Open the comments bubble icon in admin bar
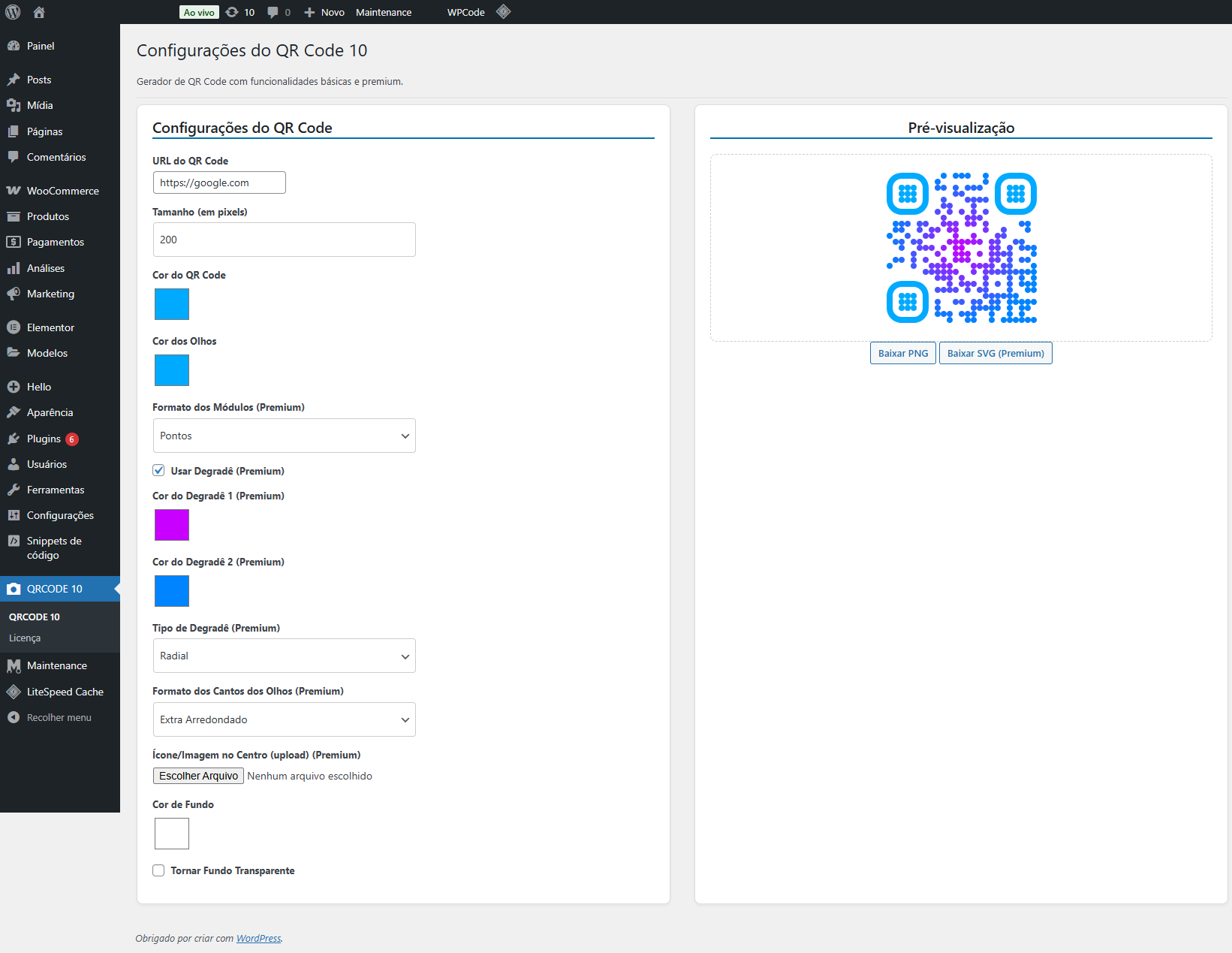The width and height of the screenshot is (1232, 953). click(273, 12)
